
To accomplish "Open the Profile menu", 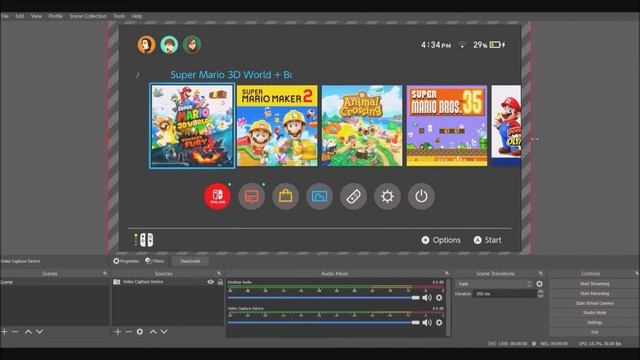I will coord(56,16).
